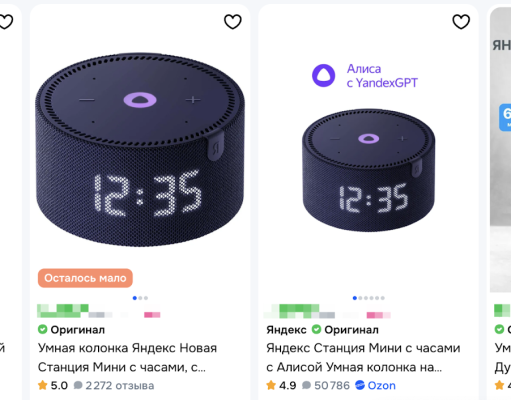
Task: Open product title Умная колонка Яндекс Новая Станция Мини
Action: pos(127,357)
